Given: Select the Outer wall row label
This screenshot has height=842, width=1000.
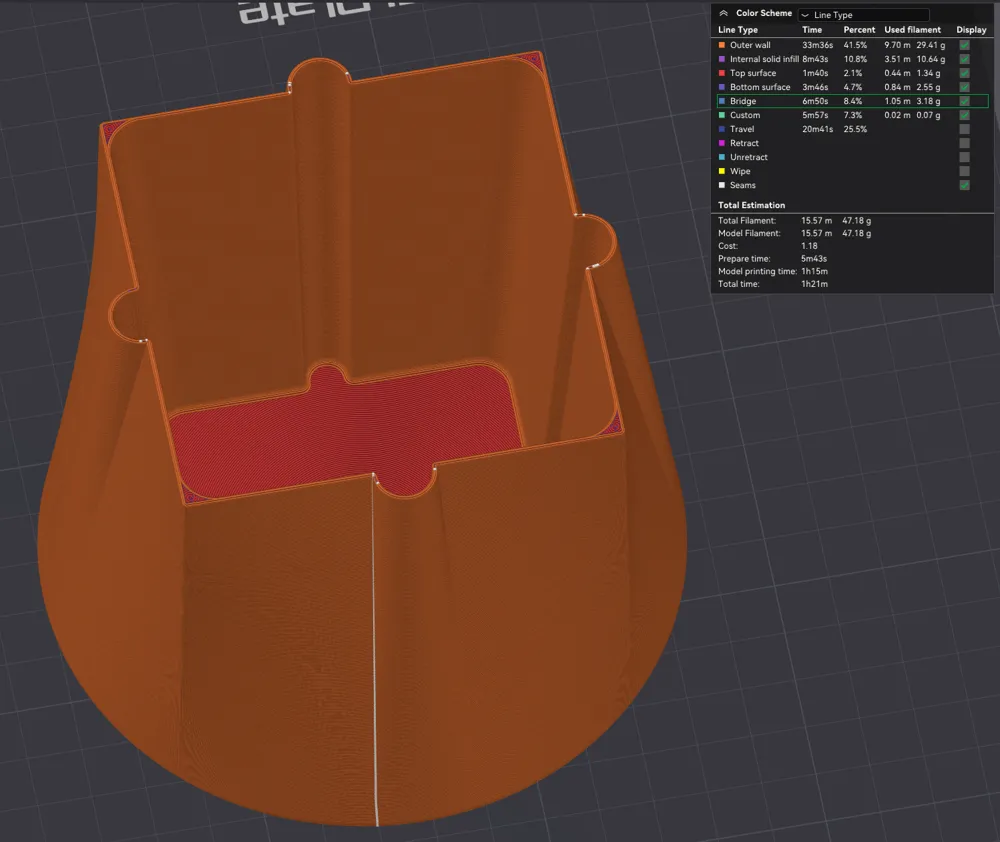Looking at the screenshot, I should coord(750,45).
